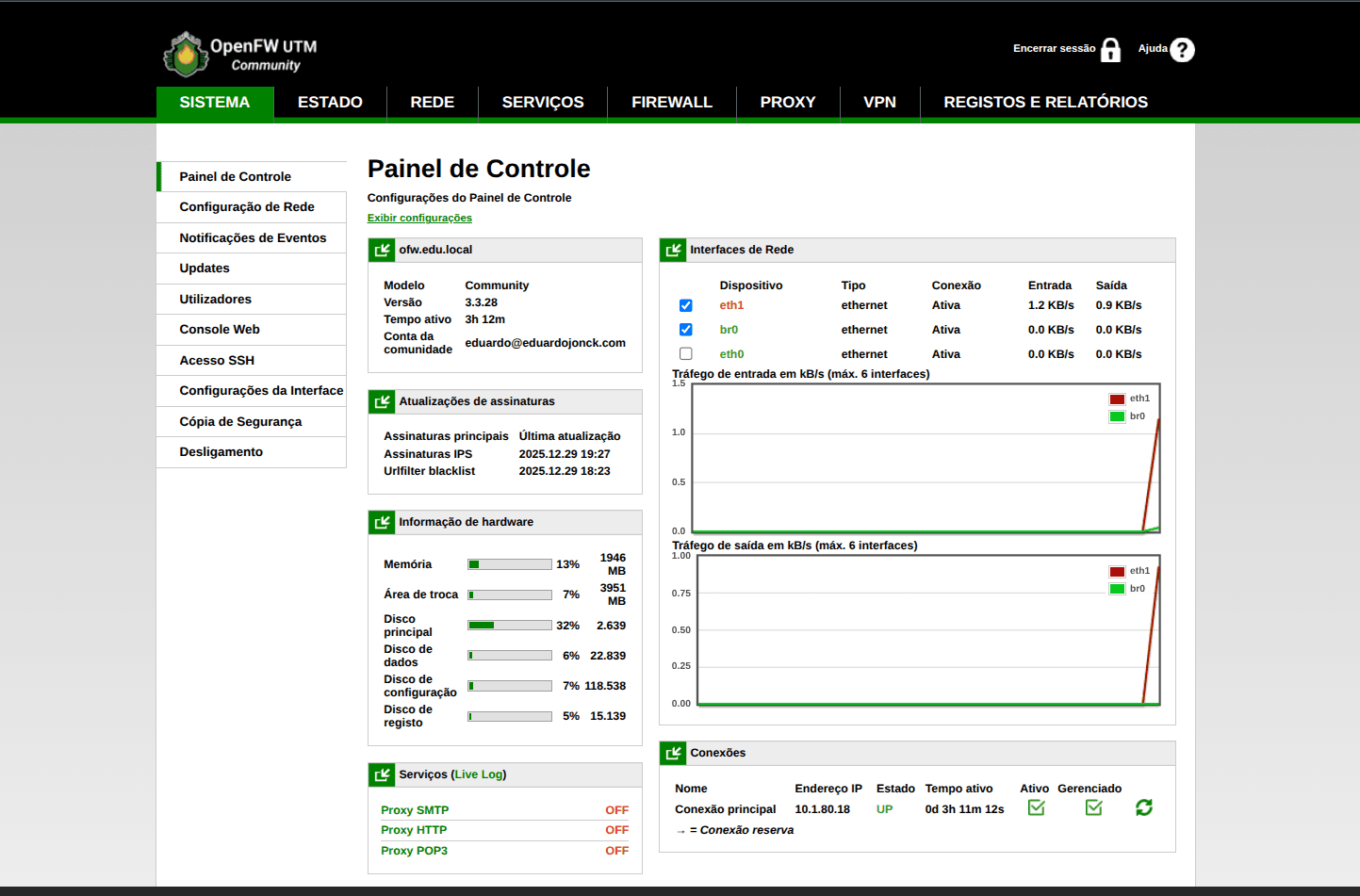Collapse the ofw.edu.local panel icon

point(382,250)
